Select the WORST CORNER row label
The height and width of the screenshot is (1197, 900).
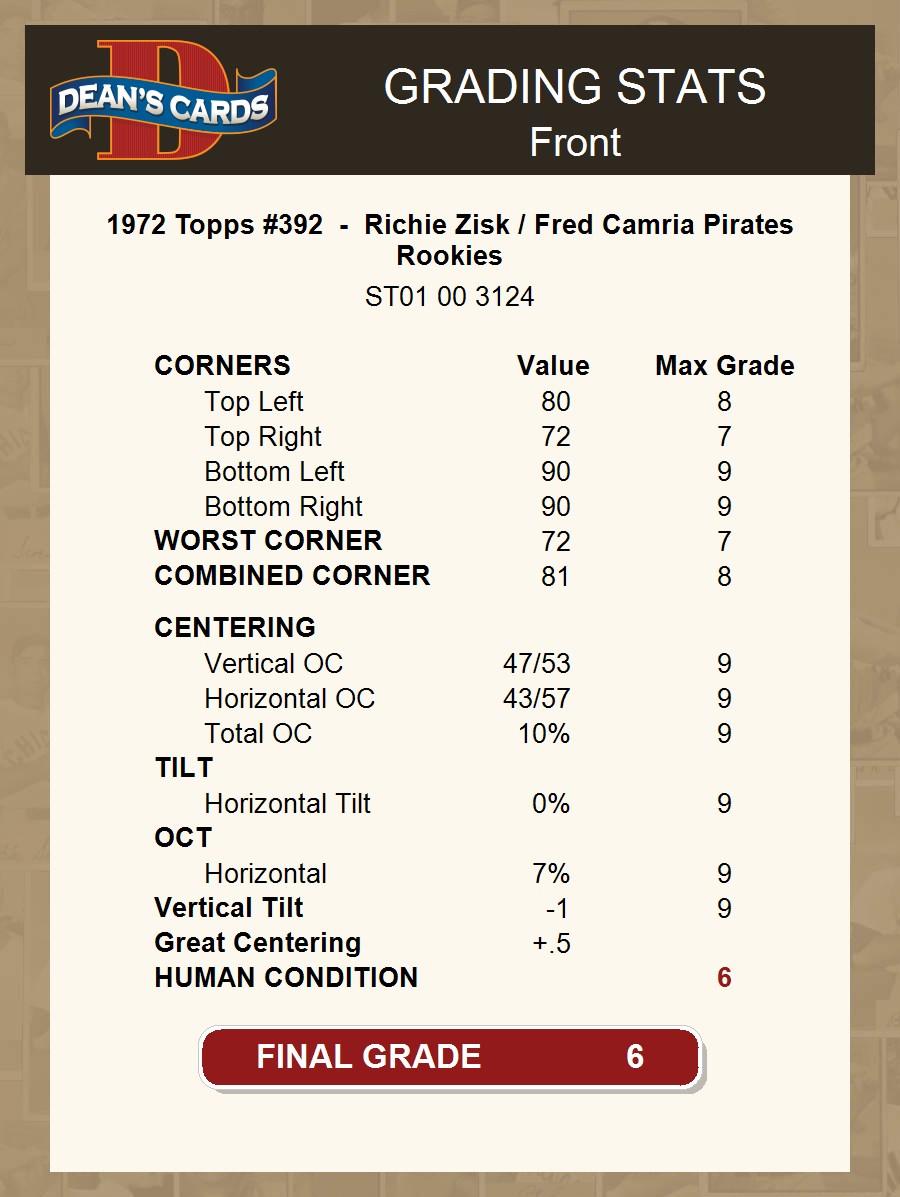[268, 541]
